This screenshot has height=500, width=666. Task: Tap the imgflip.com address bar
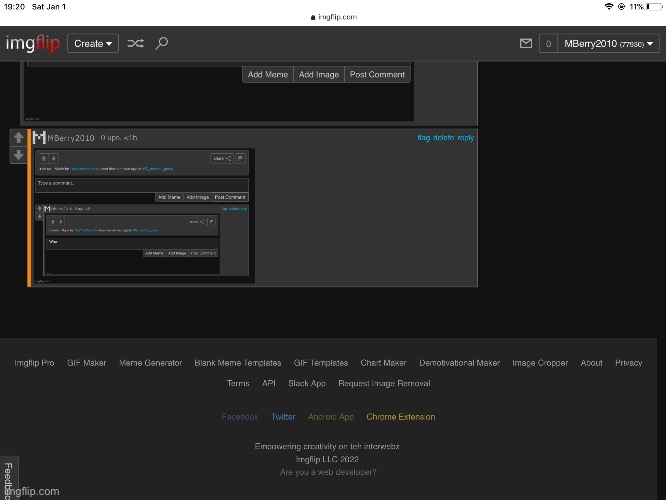pyautogui.click(x=333, y=17)
